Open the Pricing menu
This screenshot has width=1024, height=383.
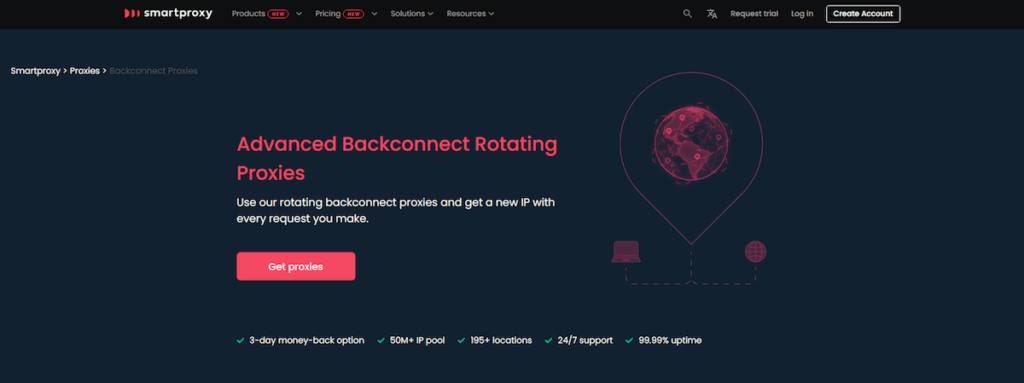pyautogui.click(x=328, y=14)
